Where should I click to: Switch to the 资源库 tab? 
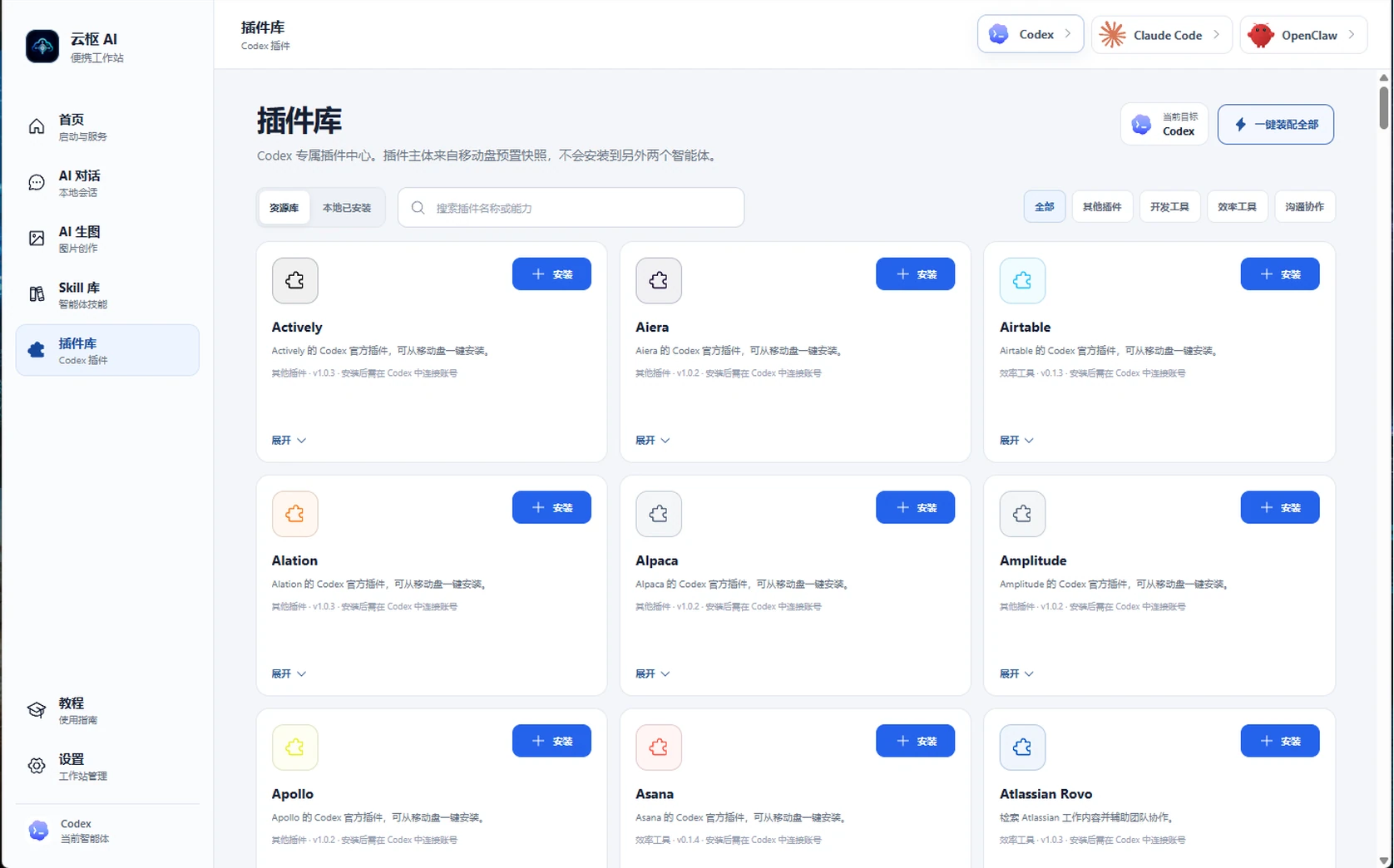coord(284,208)
